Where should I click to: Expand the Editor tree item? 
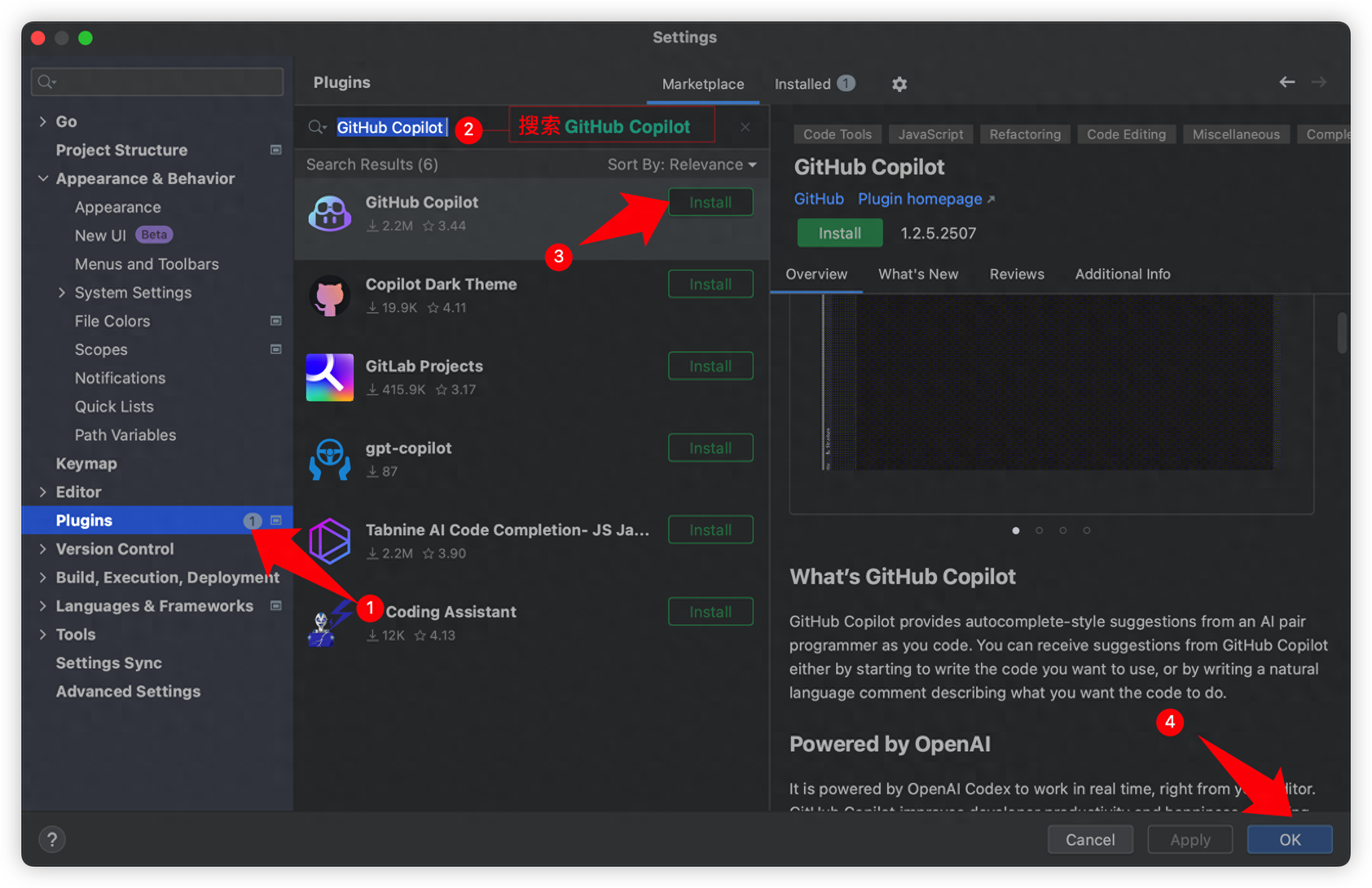pos(43,491)
